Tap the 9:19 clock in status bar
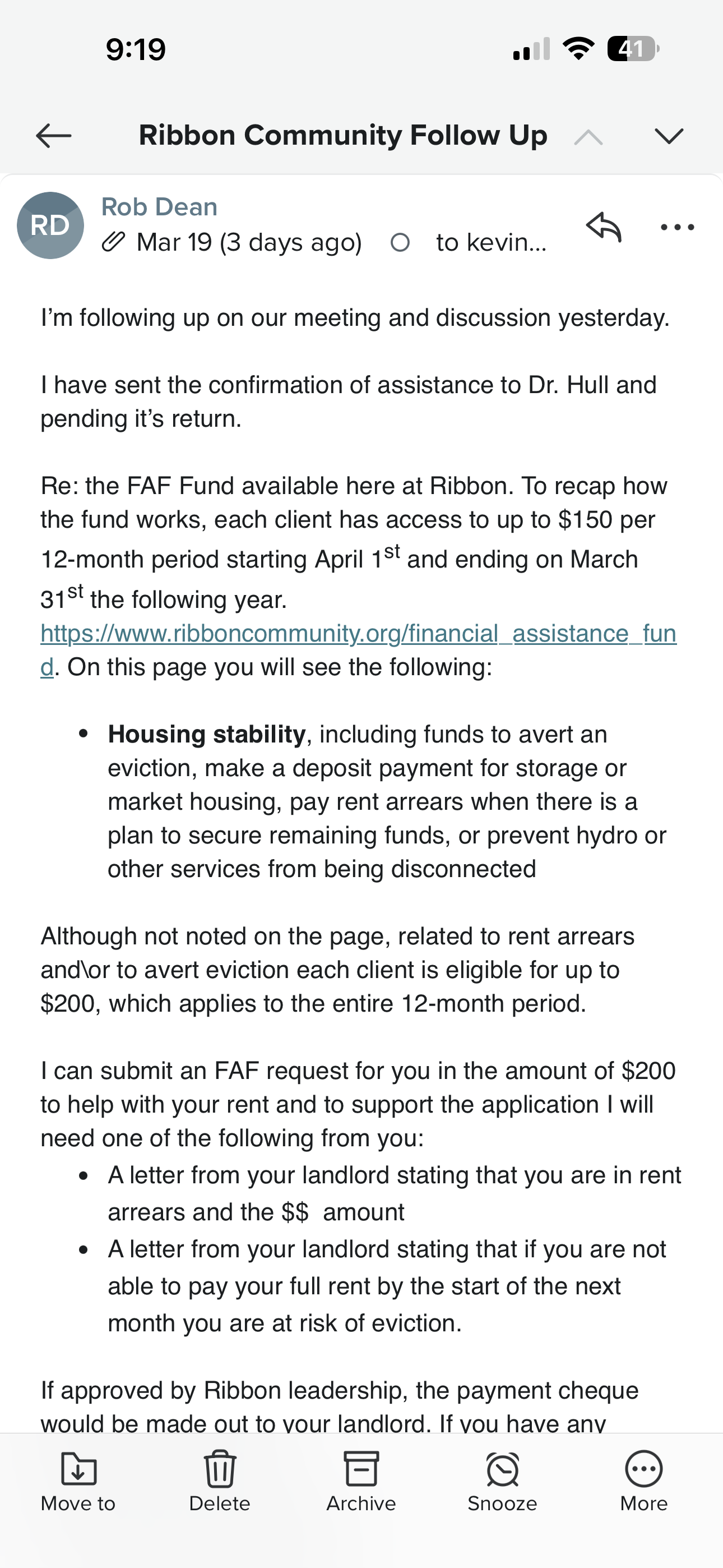The width and height of the screenshot is (723, 1568). [136, 49]
